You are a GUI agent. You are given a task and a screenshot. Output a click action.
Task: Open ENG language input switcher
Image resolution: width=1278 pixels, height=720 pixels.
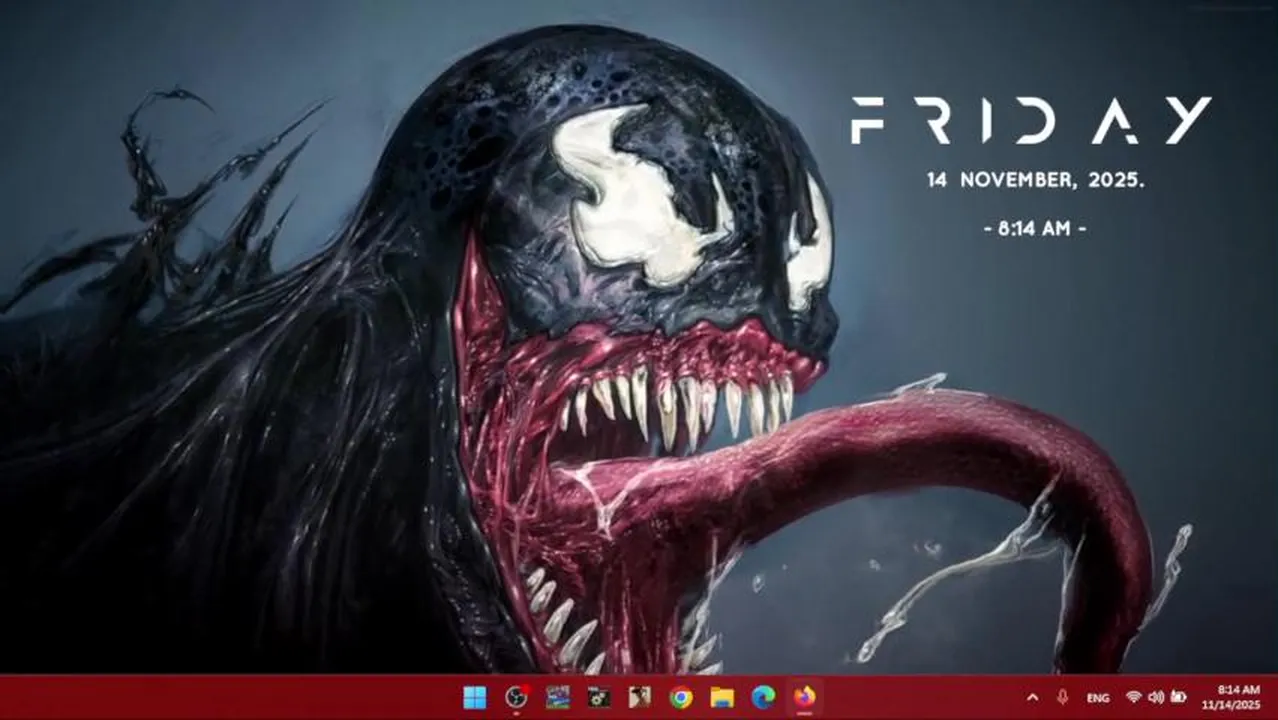[1098, 697]
